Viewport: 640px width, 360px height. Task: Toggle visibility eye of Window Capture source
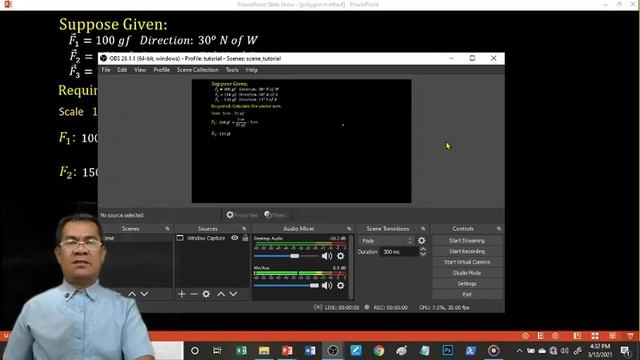point(235,238)
